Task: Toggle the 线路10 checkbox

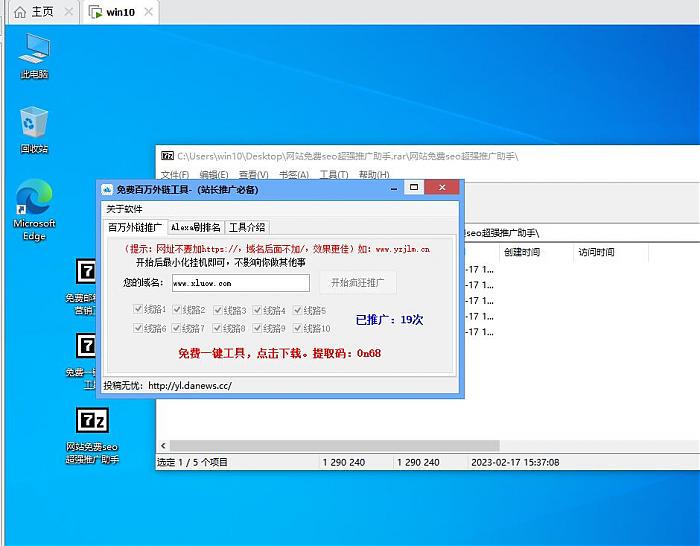Action: pos(298,328)
